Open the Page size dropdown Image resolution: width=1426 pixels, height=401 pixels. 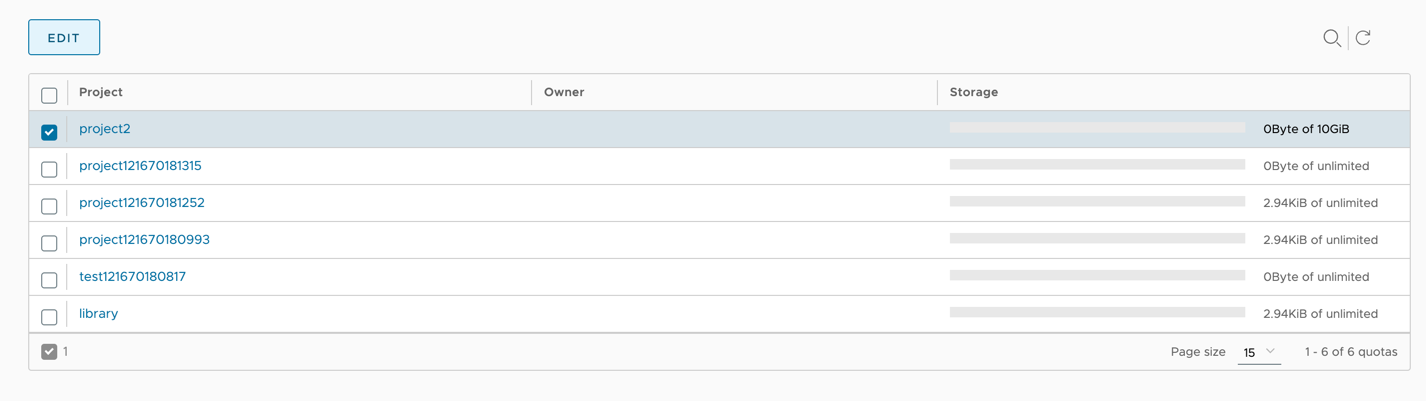pyautogui.click(x=1258, y=352)
